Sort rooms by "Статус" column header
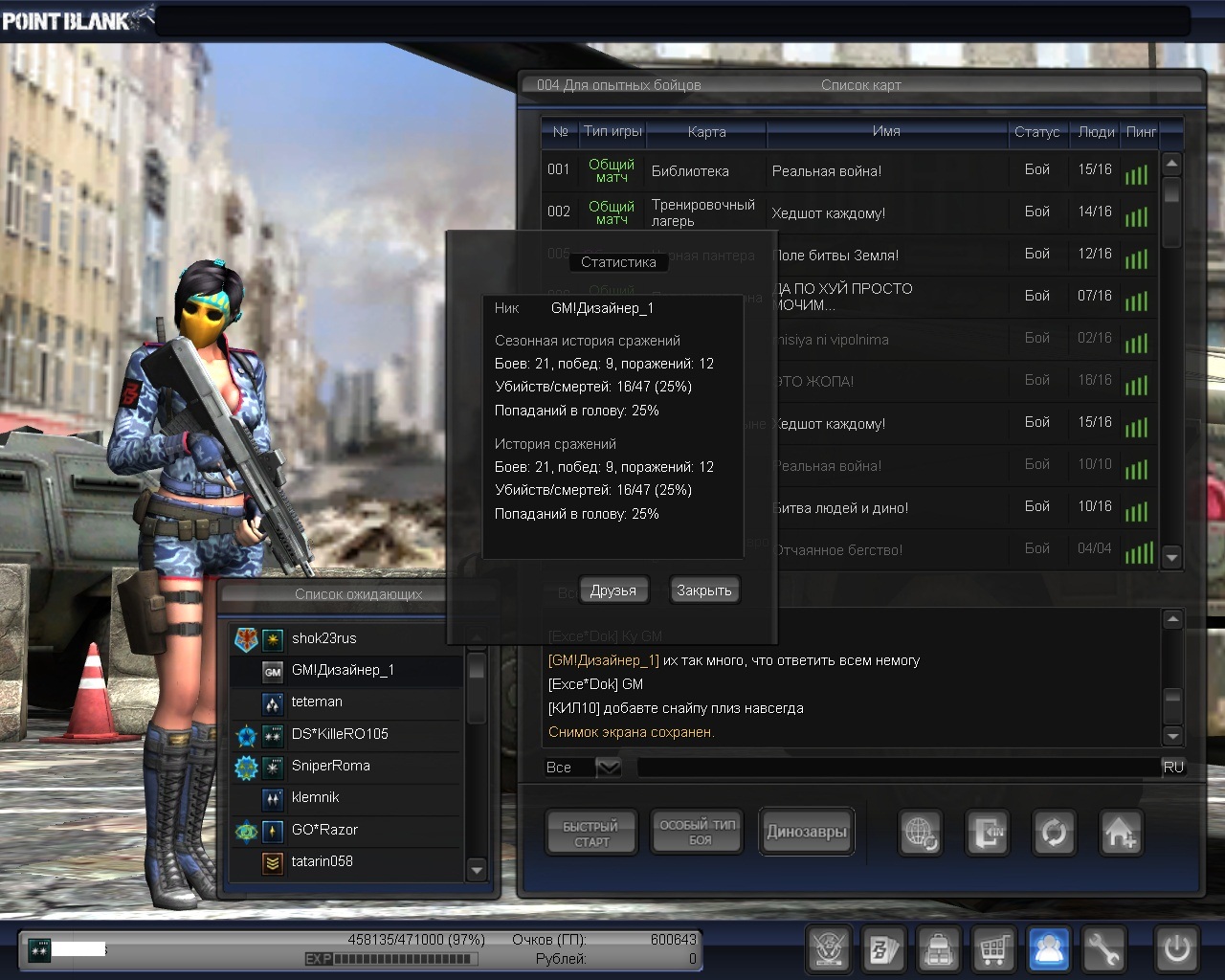 (1037, 131)
